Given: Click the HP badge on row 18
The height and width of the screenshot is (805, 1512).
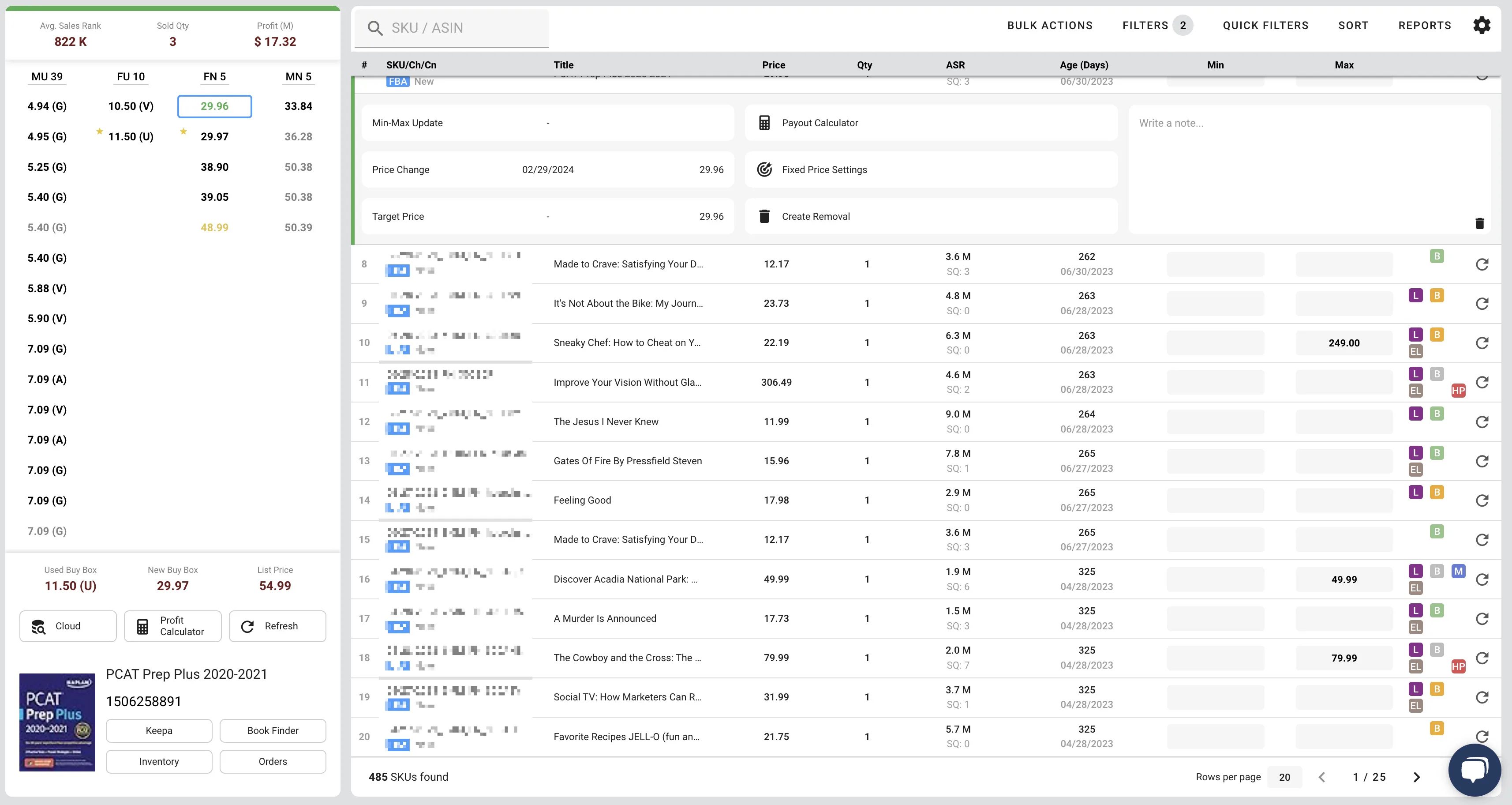Looking at the screenshot, I should [x=1458, y=666].
